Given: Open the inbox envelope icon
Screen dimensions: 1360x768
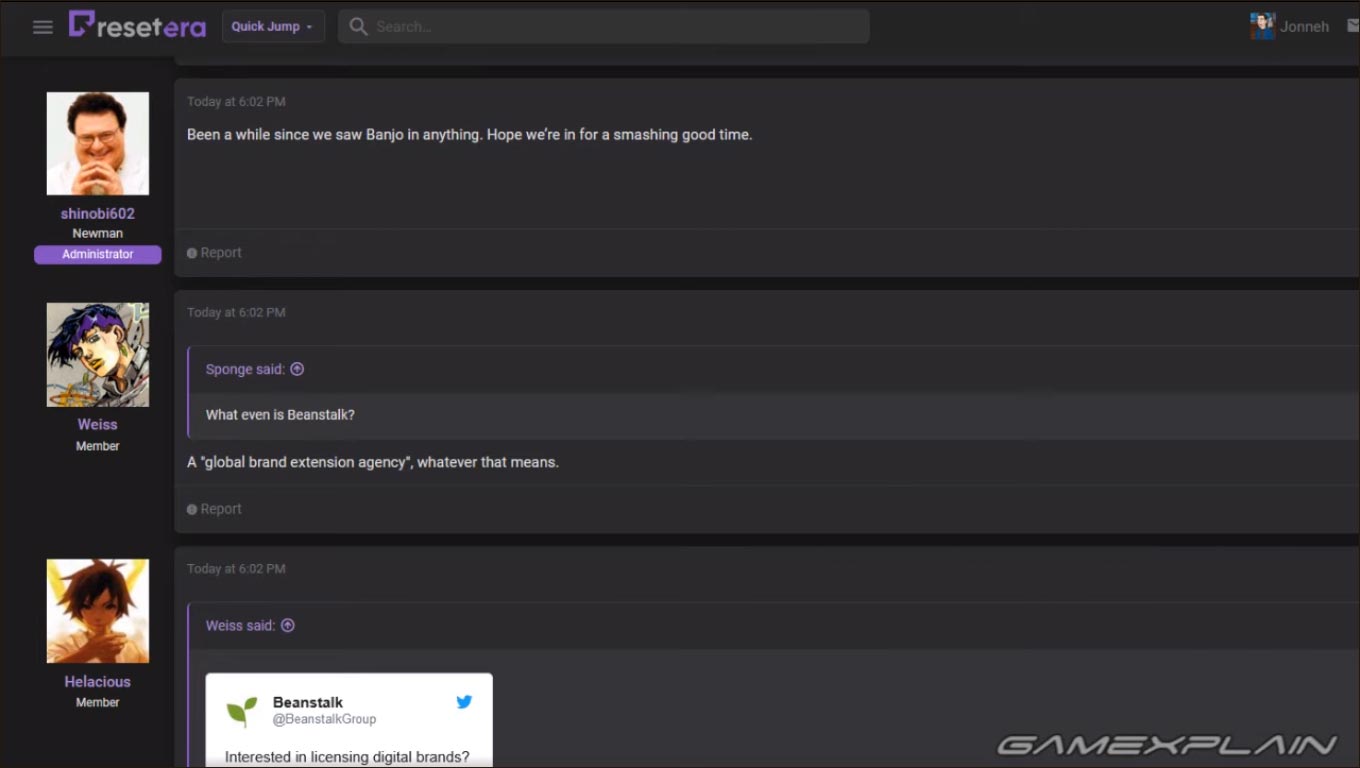Looking at the screenshot, I should 1353,27.
